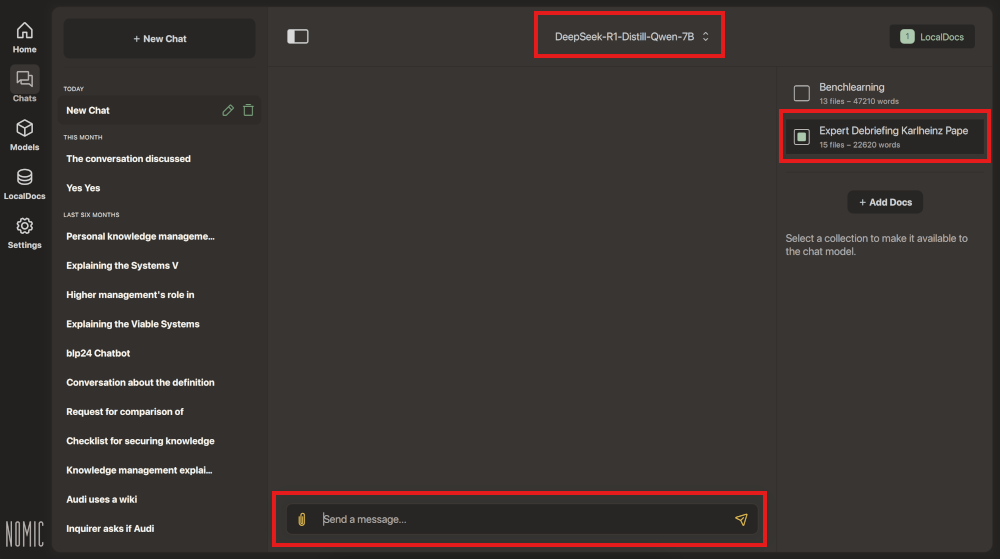This screenshot has height=559, width=1000.
Task: Click the pencil icon to rename New Chat
Action: tap(228, 110)
